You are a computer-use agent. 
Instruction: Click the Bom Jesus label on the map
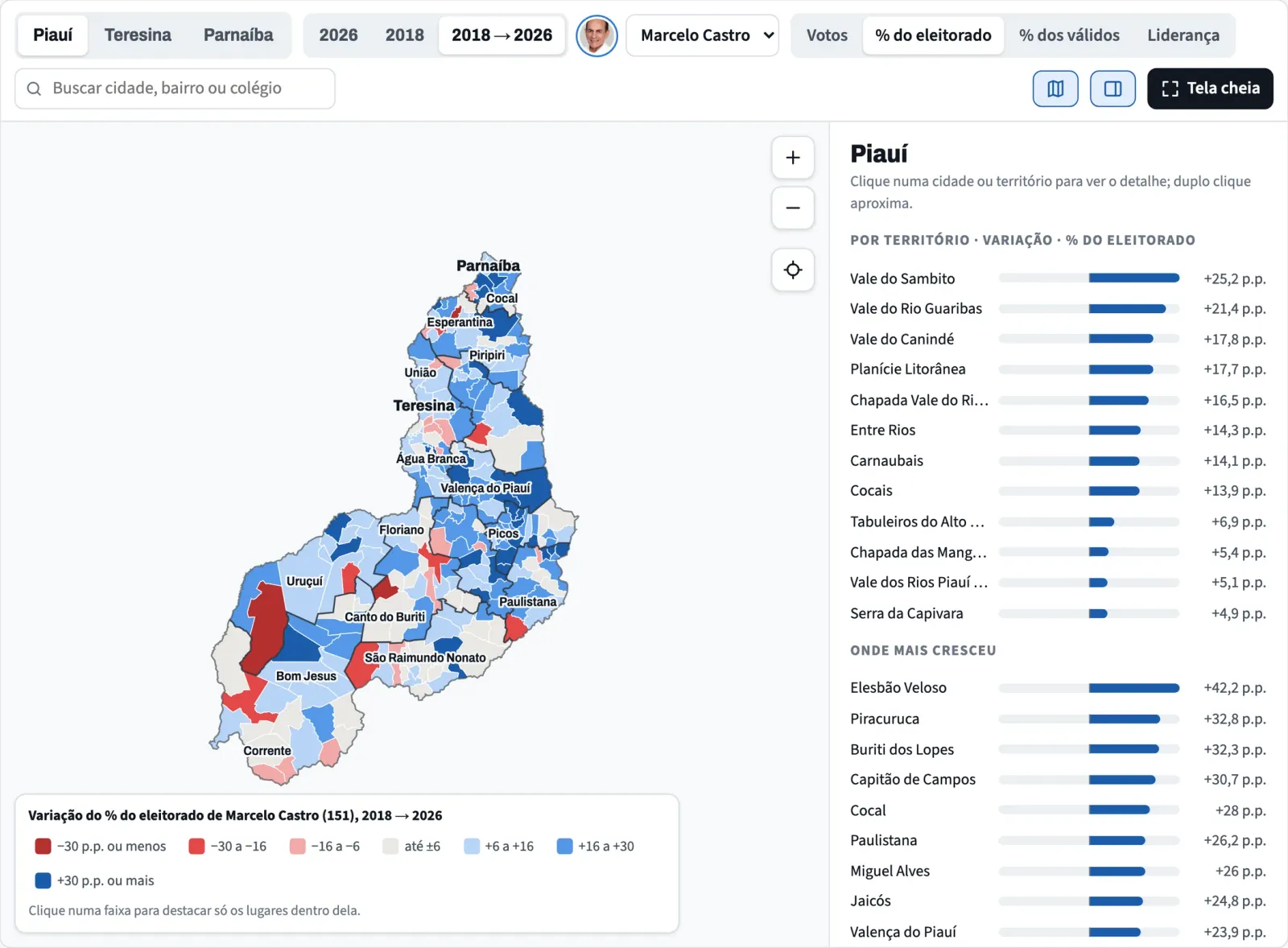click(306, 676)
